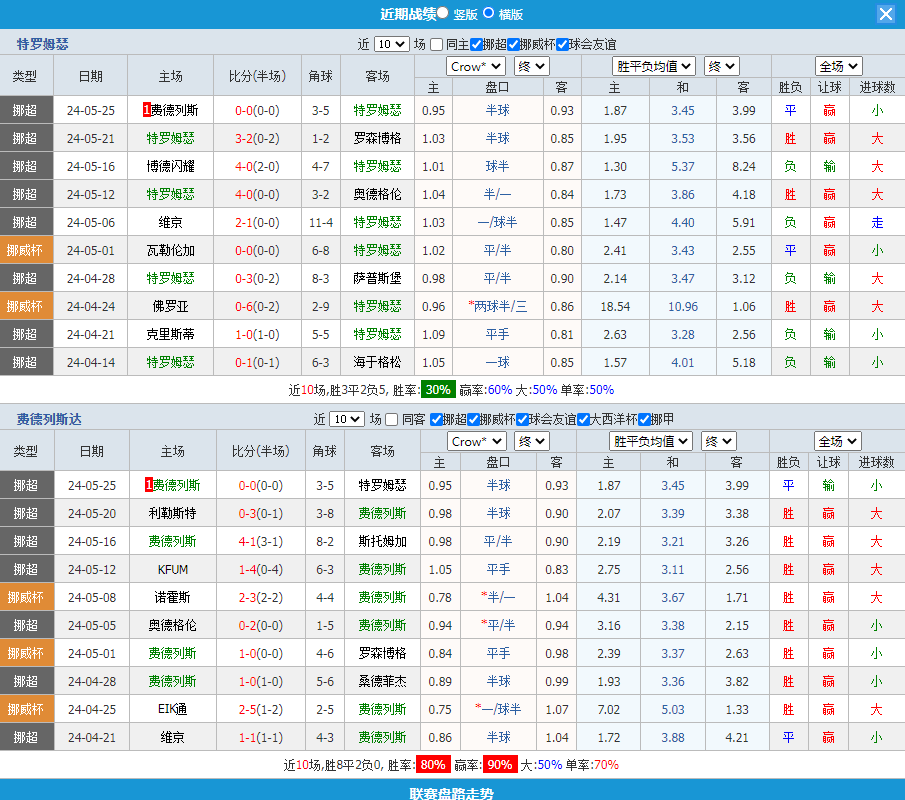
Task: Open the 0-6(0-2) match score
Action: click(x=257, y=306)
